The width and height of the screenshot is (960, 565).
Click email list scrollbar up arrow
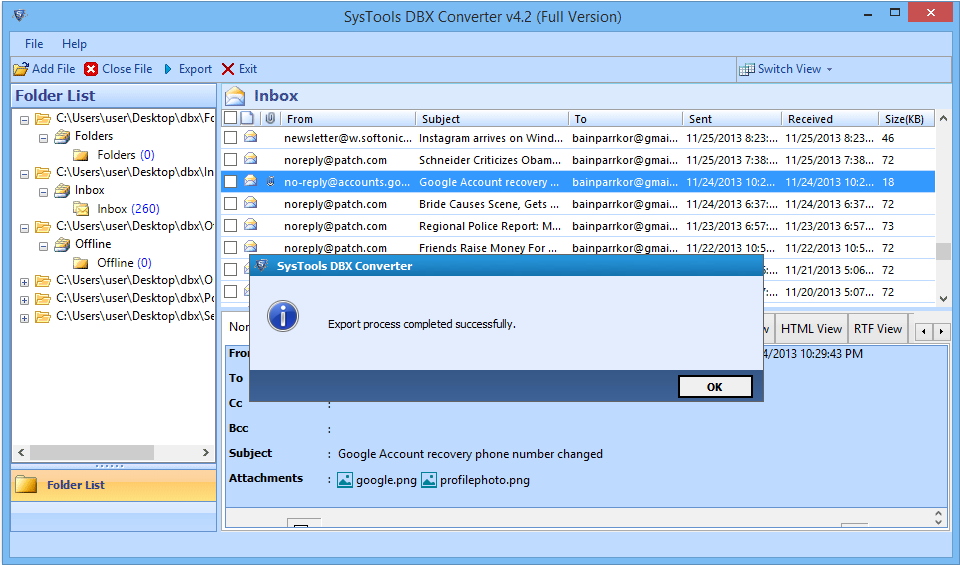click(943, 118)
